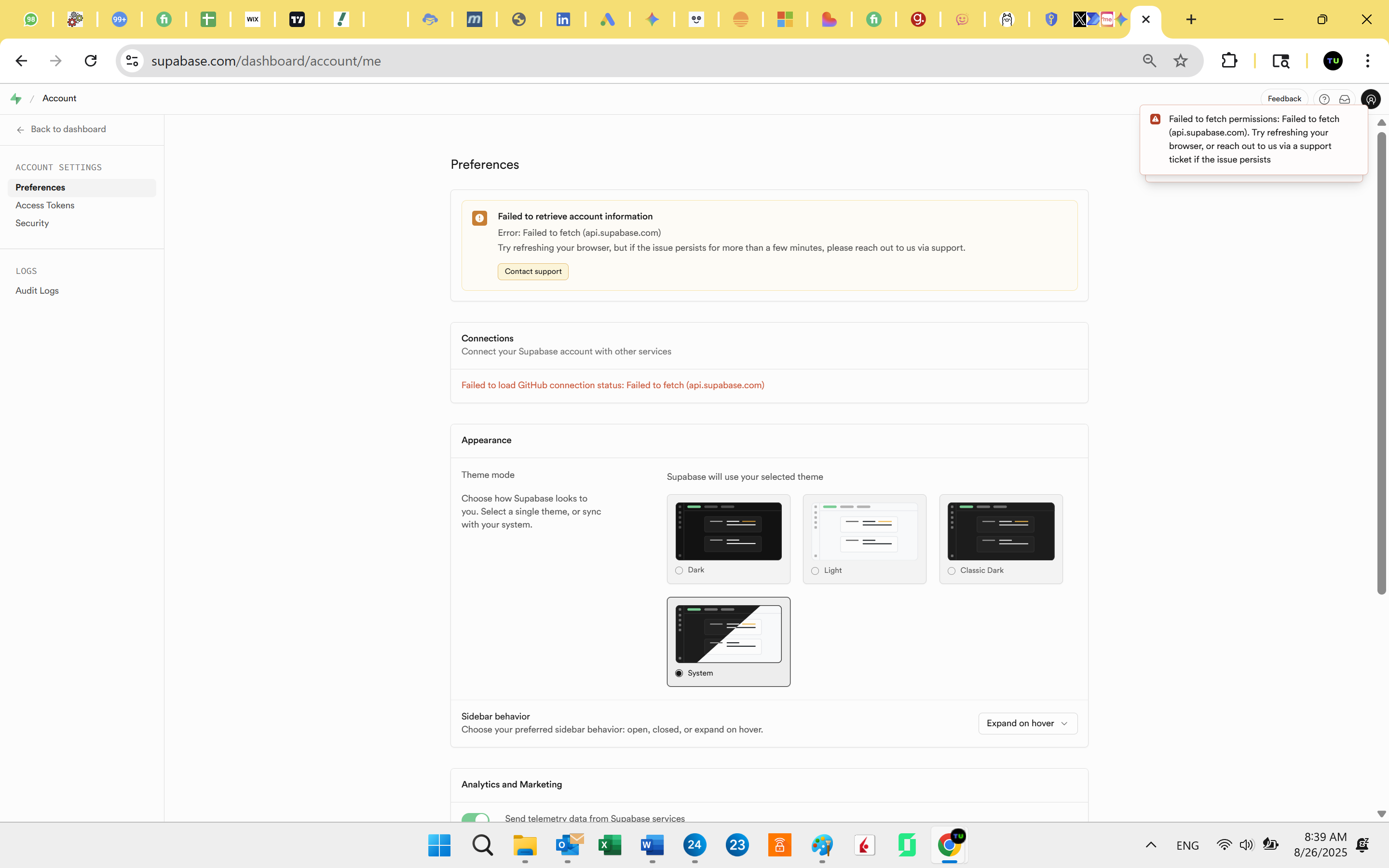Screen dimensions: 1389x868
Task: Select the Dark theme radio button
Action: [679, 570]
